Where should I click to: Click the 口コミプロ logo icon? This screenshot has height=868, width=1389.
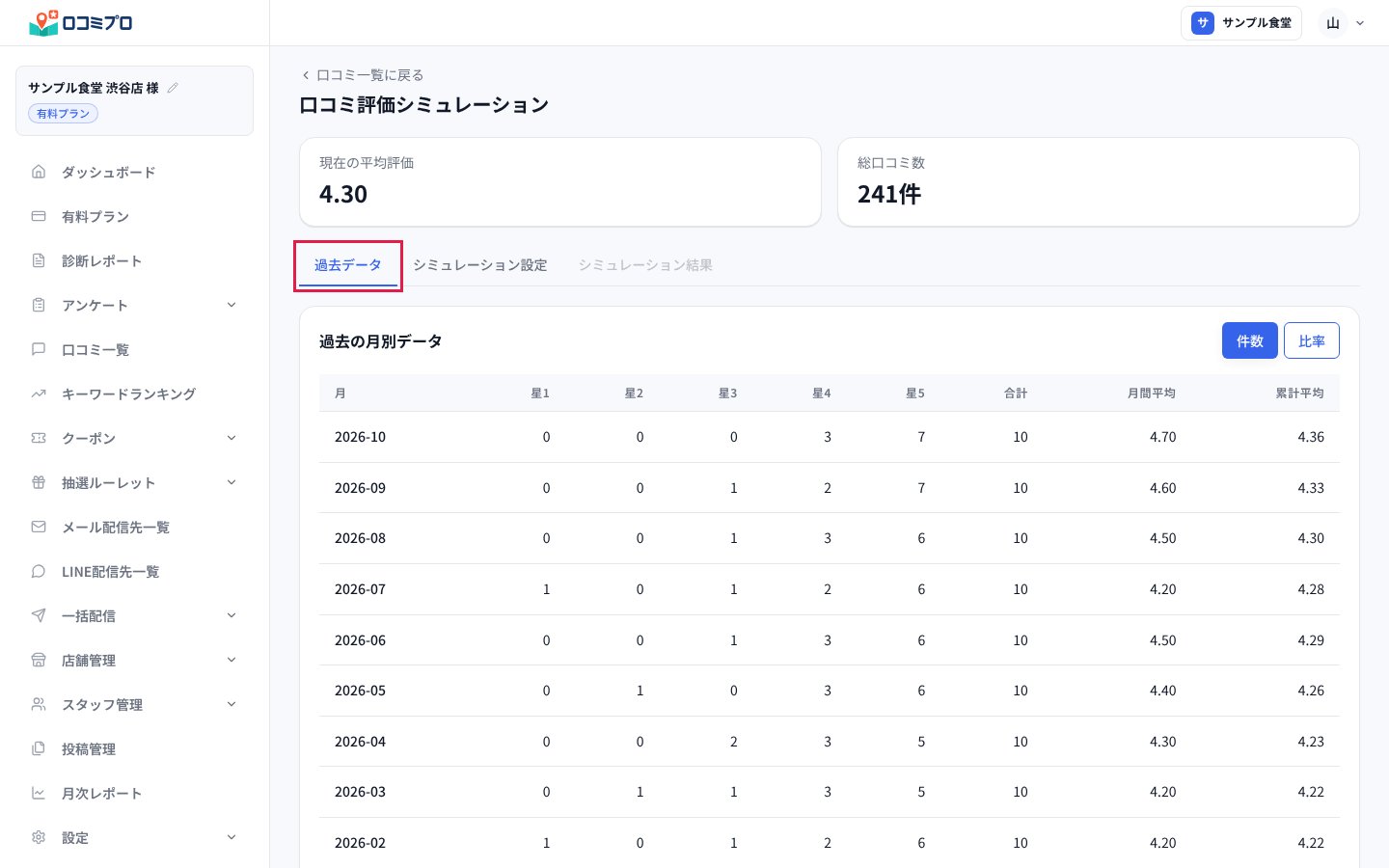[x=43, y=22]
